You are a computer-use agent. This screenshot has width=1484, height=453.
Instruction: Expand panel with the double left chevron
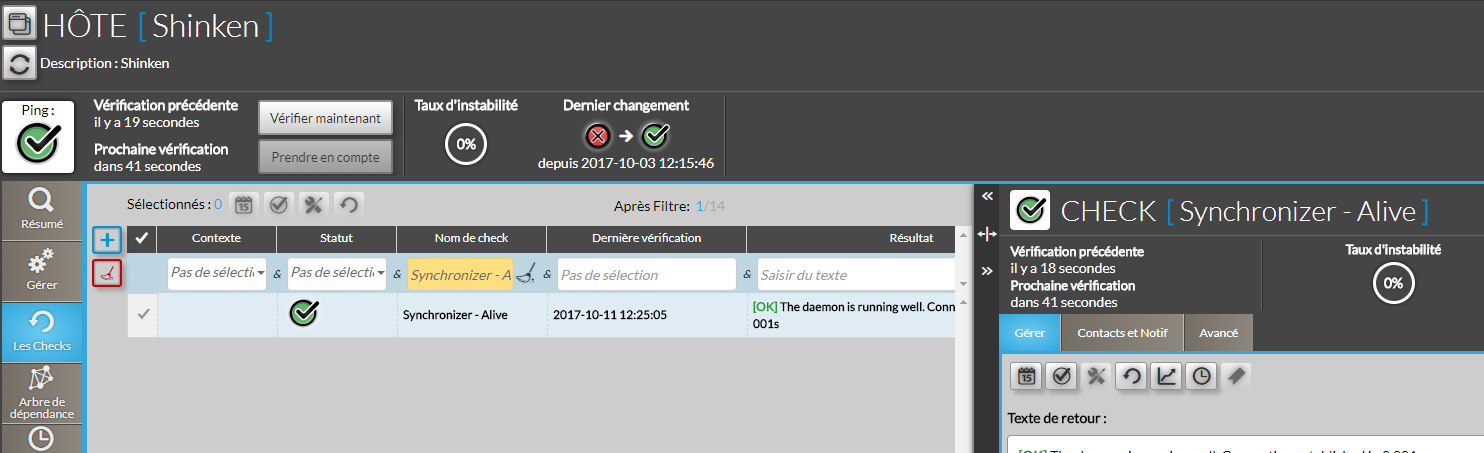coord(986,197)
